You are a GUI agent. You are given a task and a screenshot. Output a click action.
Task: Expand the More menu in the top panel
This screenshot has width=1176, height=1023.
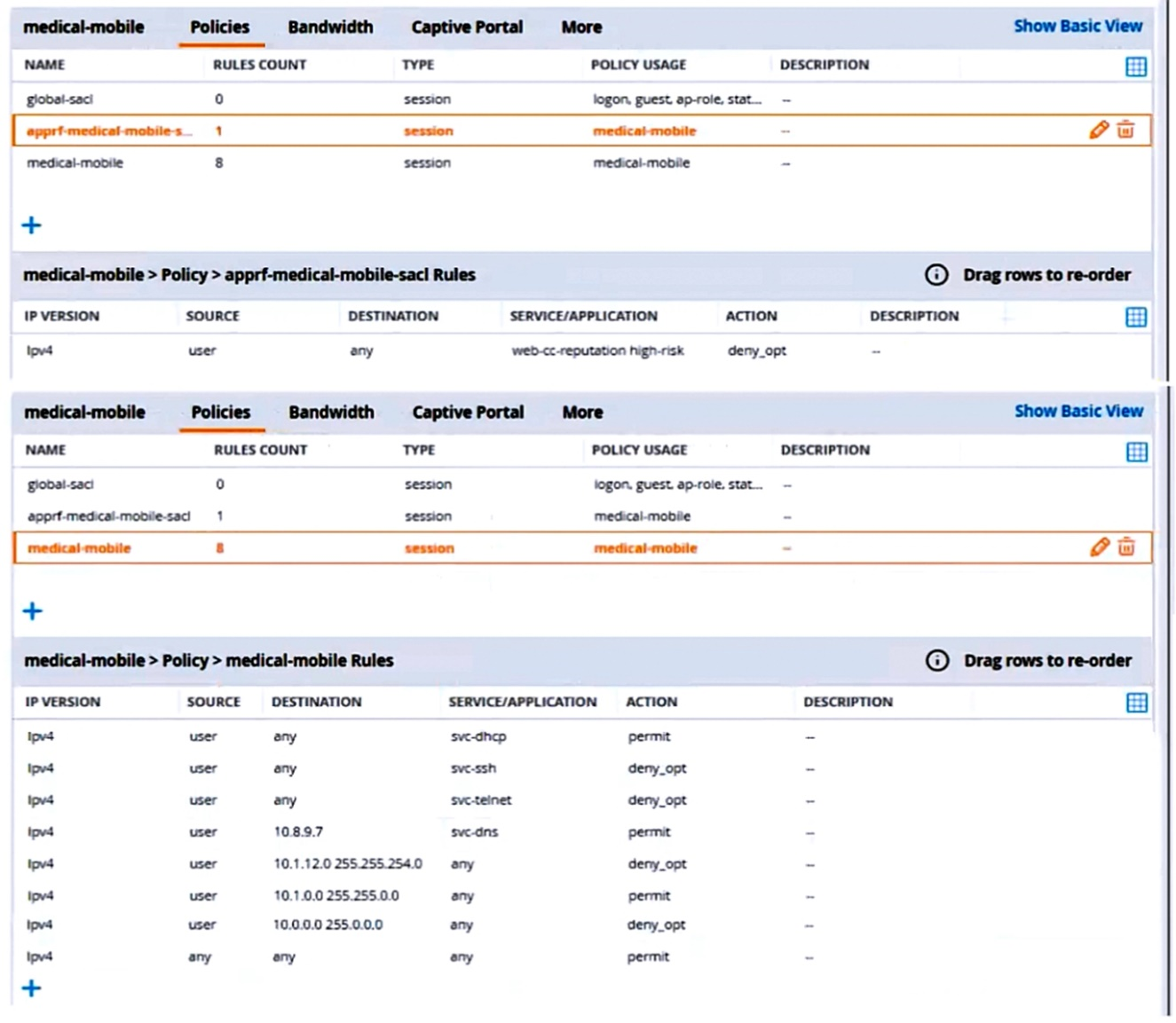[x=581, y=28]
